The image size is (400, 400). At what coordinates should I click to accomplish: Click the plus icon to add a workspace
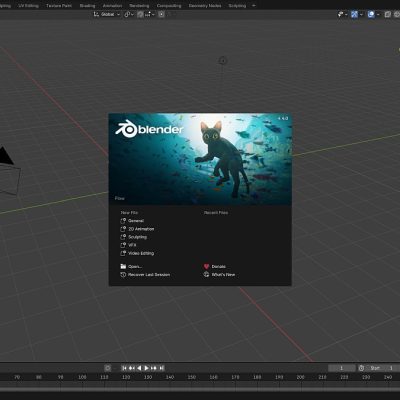click(x=254, y=6)
